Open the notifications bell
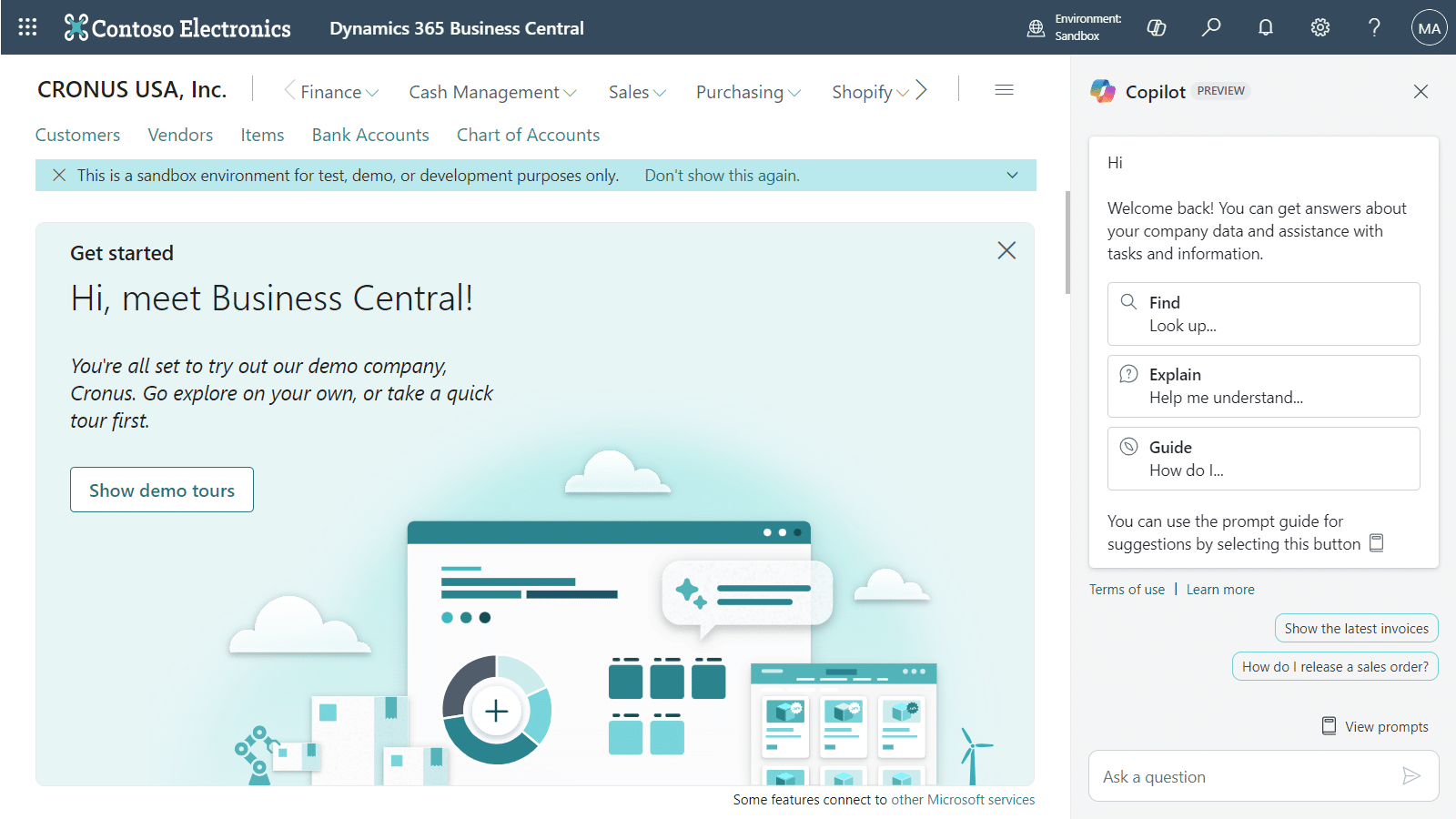1456x819 pixels. [x=1266, y=27]
